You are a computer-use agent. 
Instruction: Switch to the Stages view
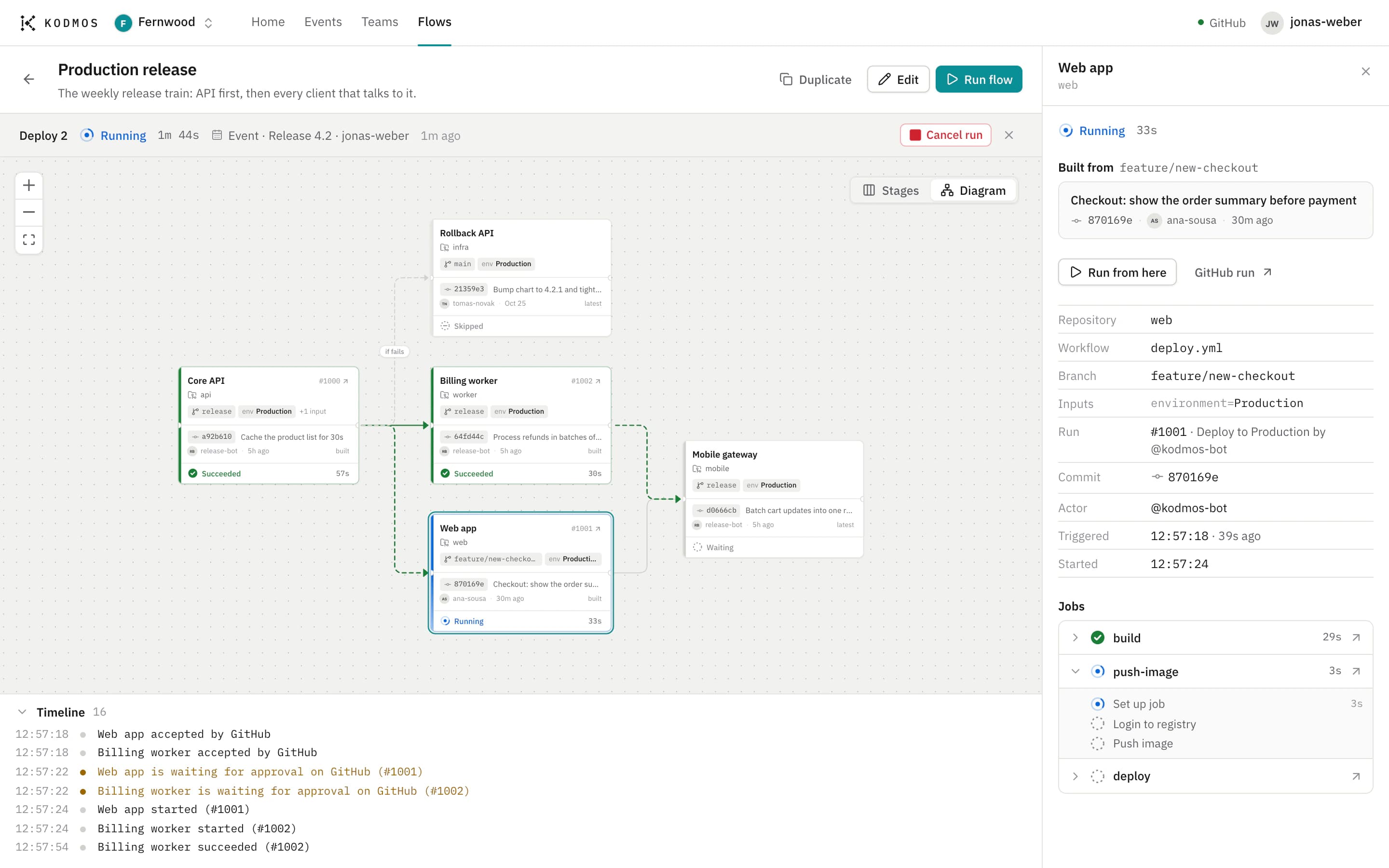(891, 190)
